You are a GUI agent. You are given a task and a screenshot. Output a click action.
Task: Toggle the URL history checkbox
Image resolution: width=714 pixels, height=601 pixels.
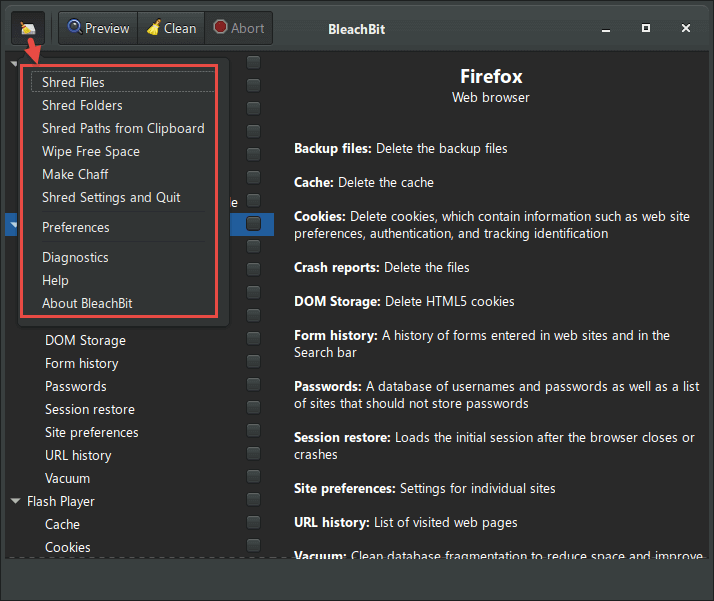[x=254, y=453]
